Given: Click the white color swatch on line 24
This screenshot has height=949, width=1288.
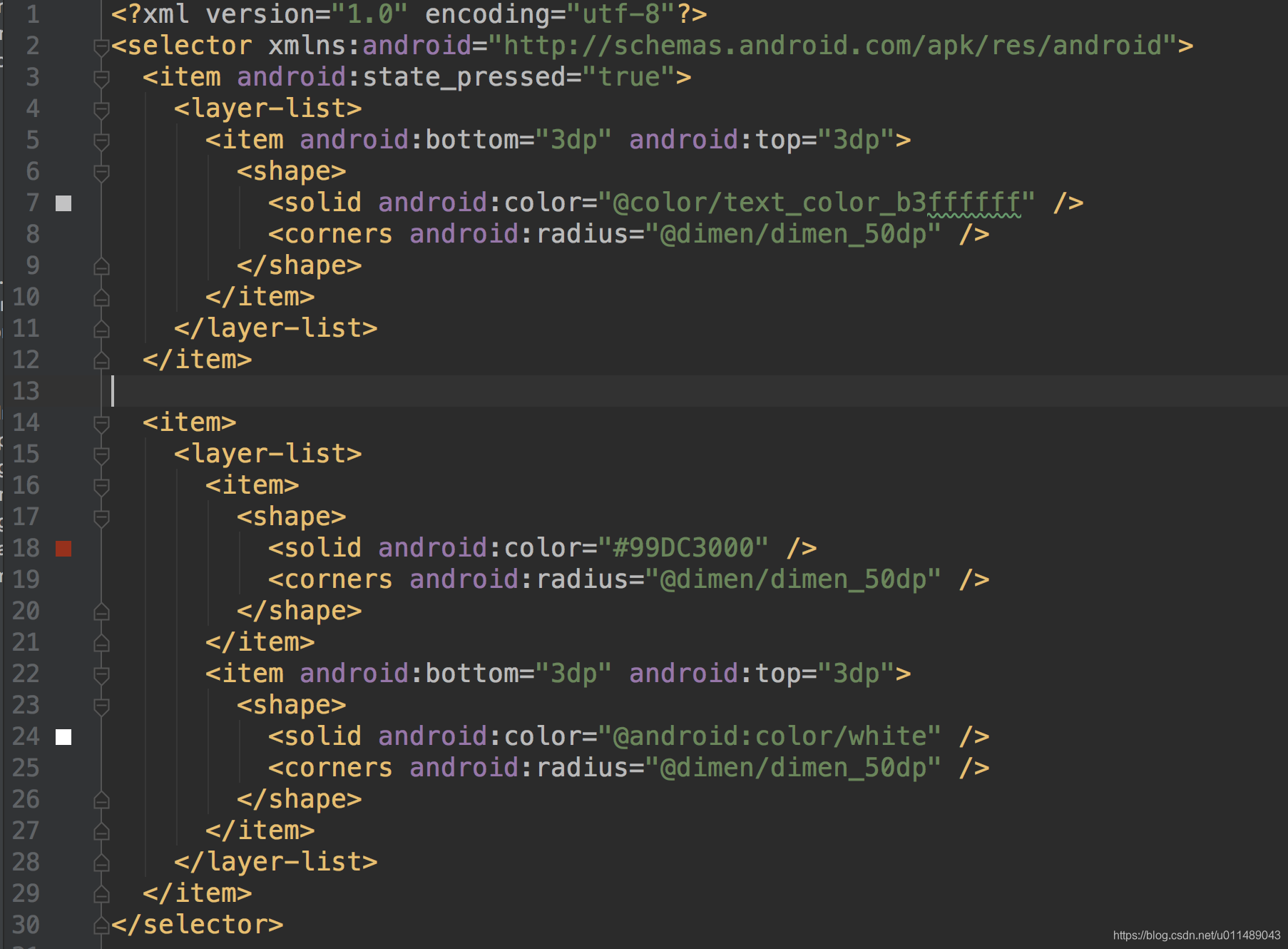Looking at the screenshot, I should tap(63, 737).
